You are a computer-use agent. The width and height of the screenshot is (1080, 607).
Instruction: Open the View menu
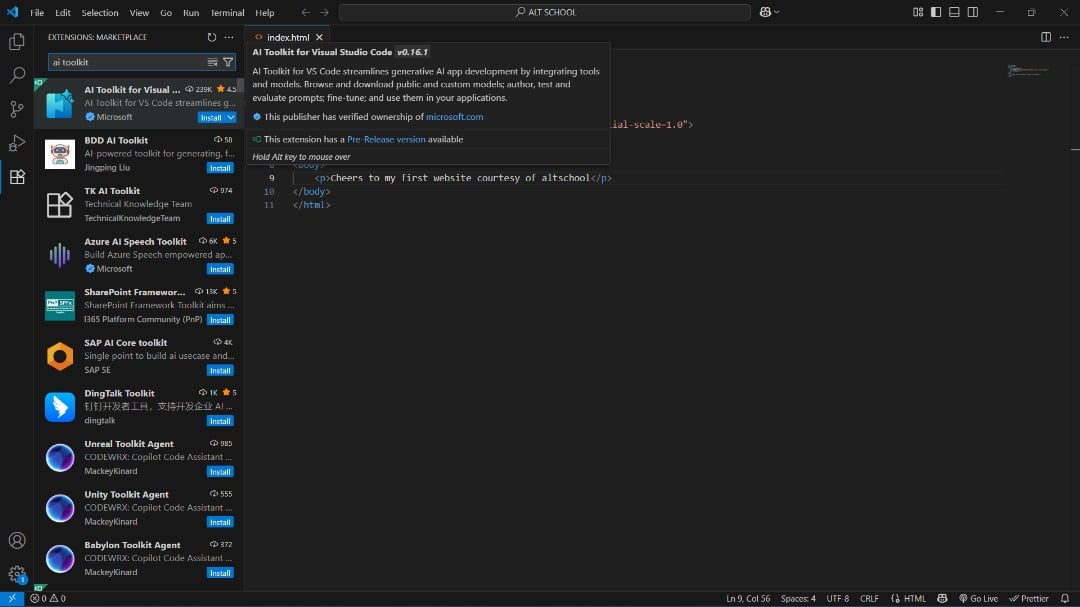[x=139, y=12]
